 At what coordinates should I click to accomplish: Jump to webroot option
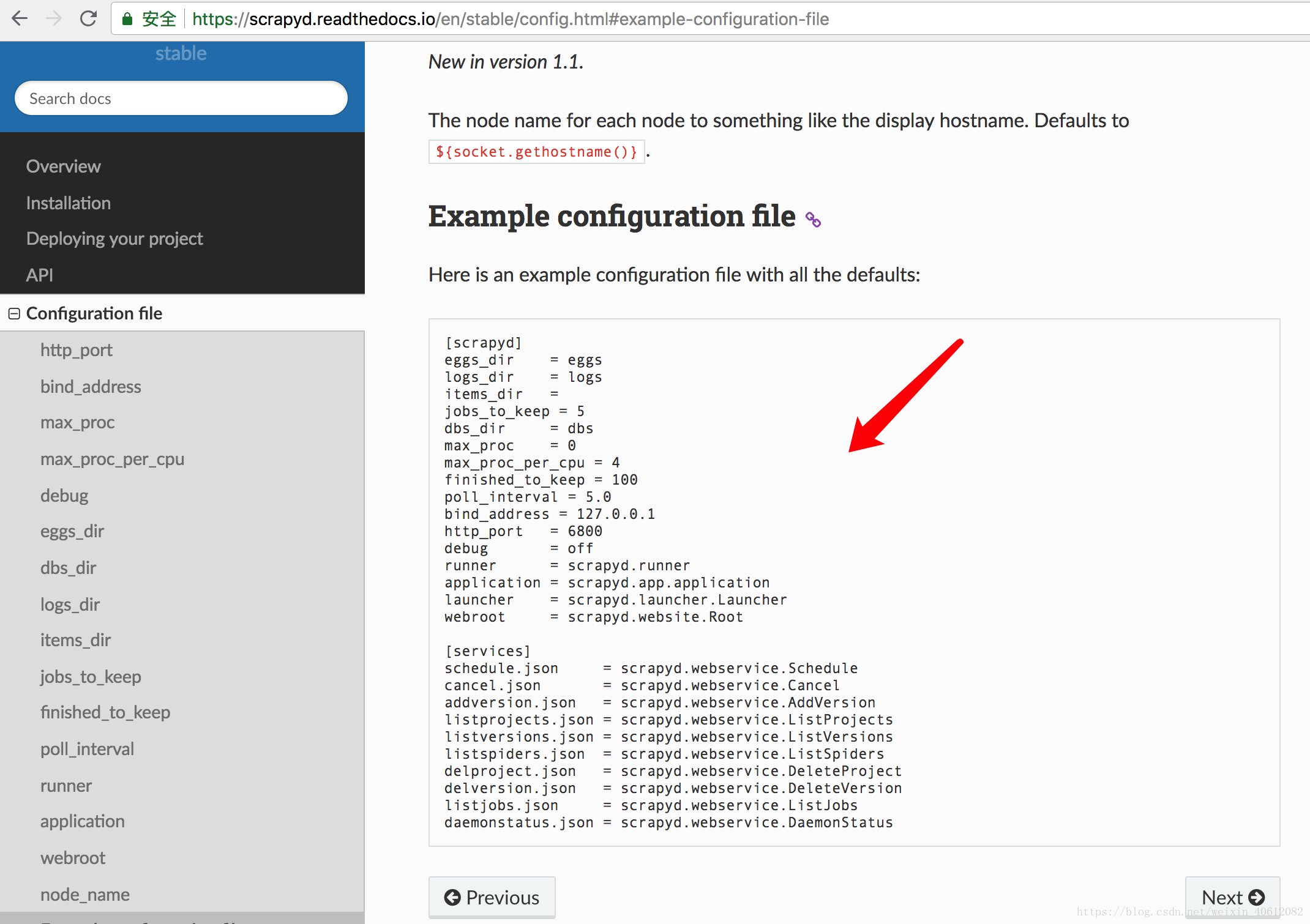pyautogui.click(x=73, y=858)
